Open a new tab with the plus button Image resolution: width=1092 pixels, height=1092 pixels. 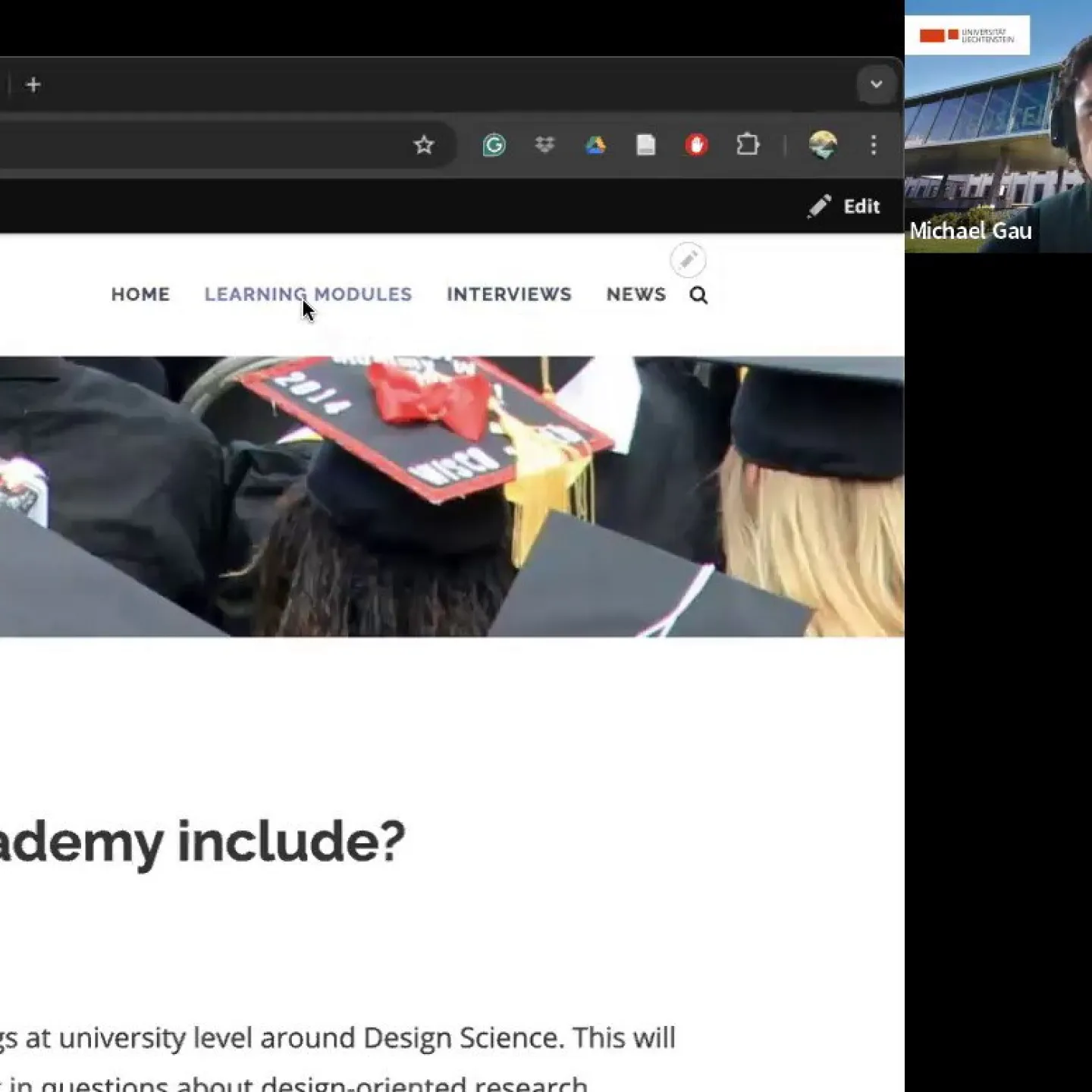pyautogui.click(x=33, y=85)
